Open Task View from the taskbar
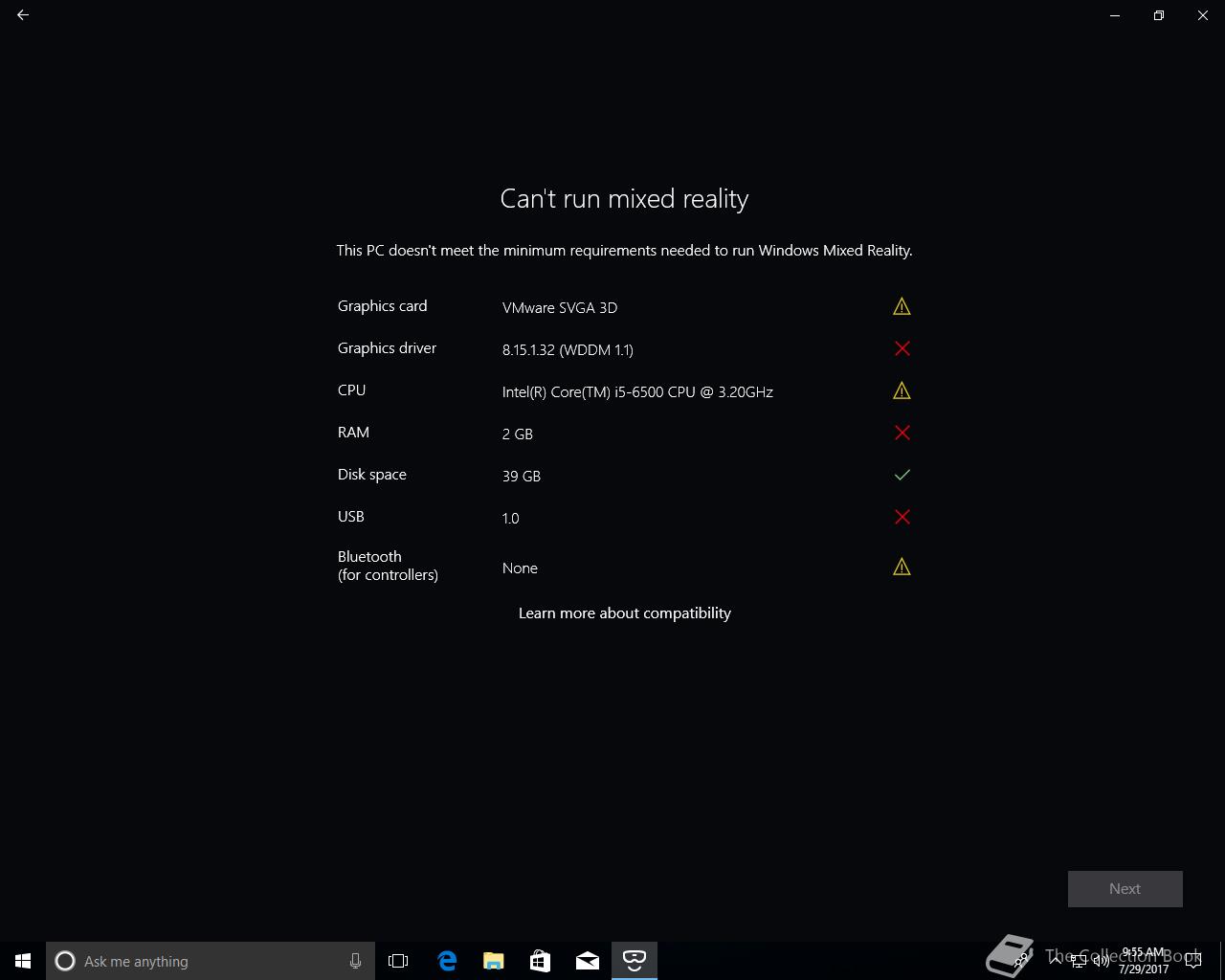1225x980 pixels. (398, 961)
